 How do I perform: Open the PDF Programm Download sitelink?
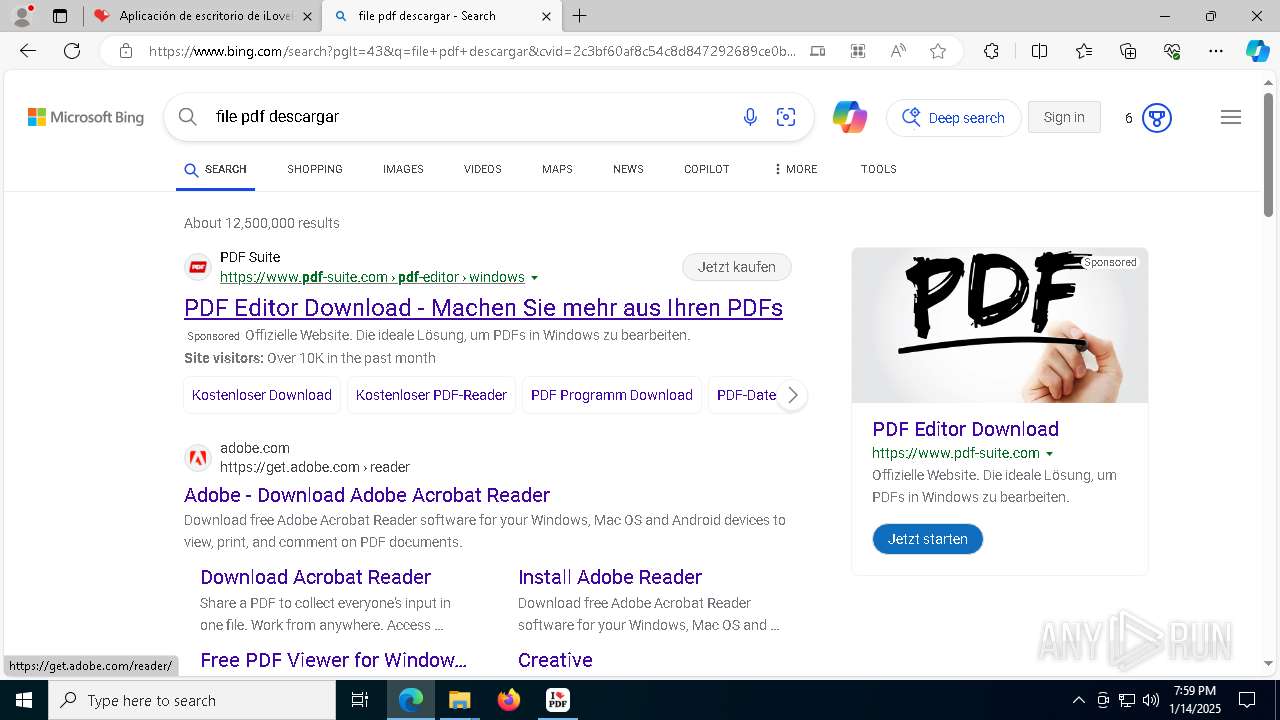612,395
